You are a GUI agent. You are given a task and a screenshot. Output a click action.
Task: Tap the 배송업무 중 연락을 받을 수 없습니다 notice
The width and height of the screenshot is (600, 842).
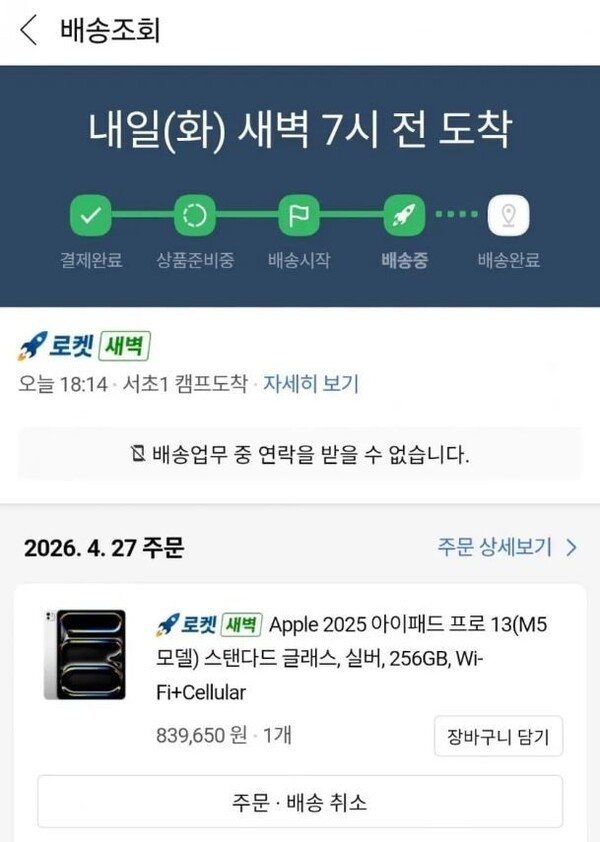point(300,454)
